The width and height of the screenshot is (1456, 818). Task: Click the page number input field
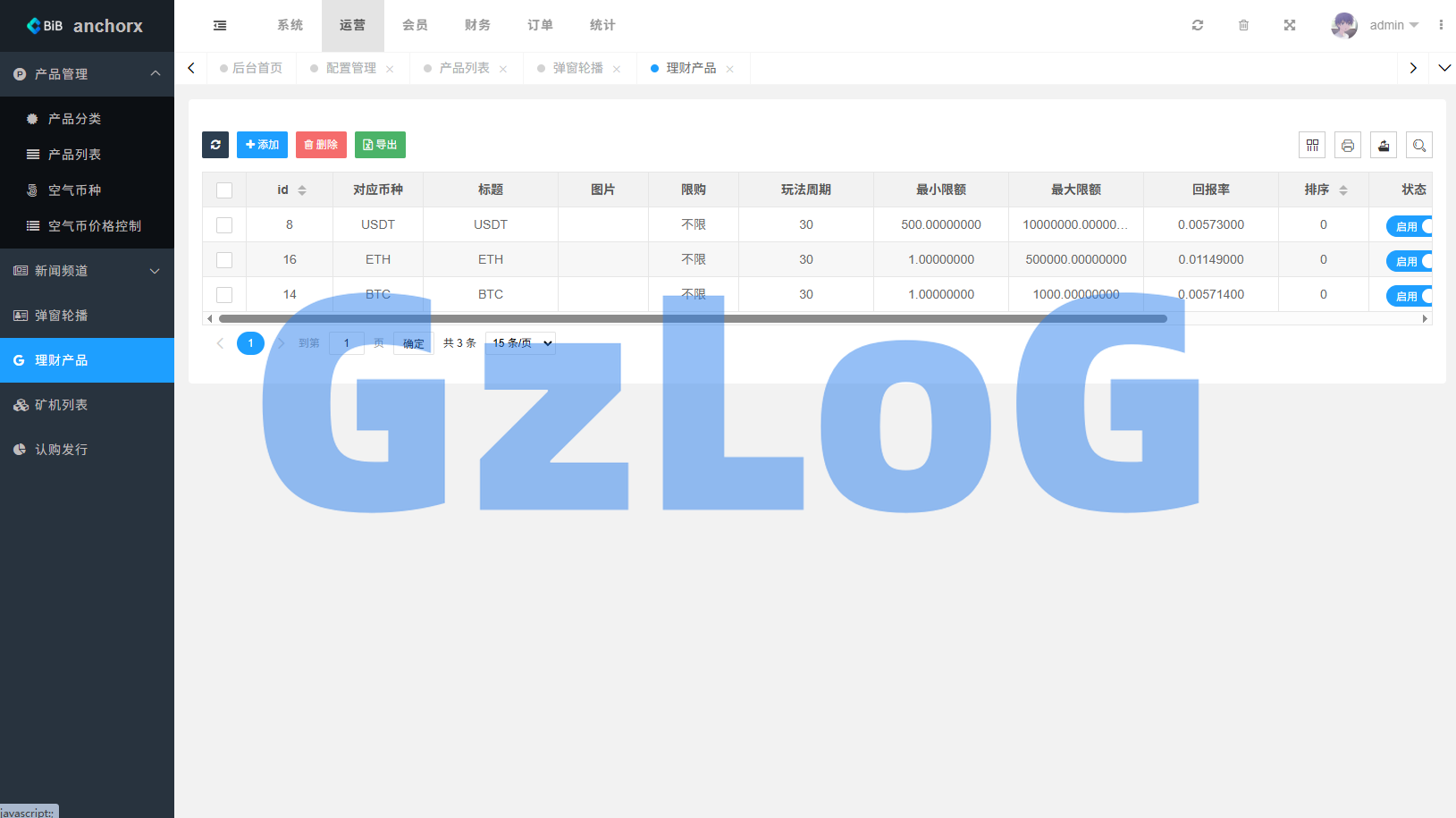347,343
